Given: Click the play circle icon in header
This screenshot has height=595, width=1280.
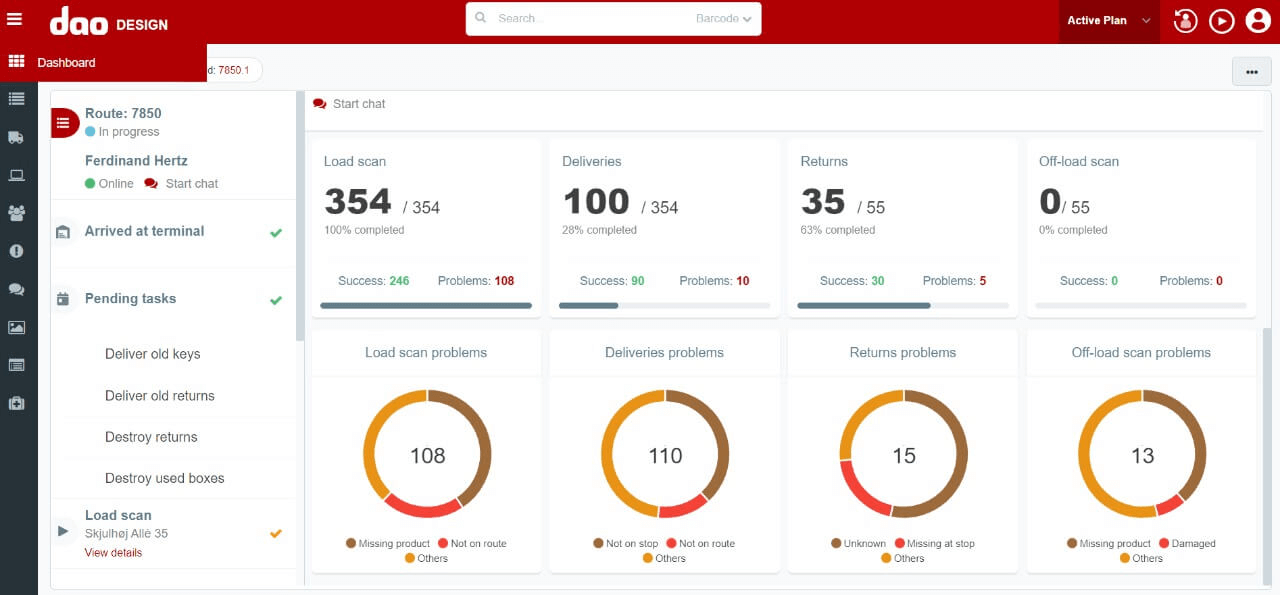Looking at the screenshot, I should click(1221, 21).
